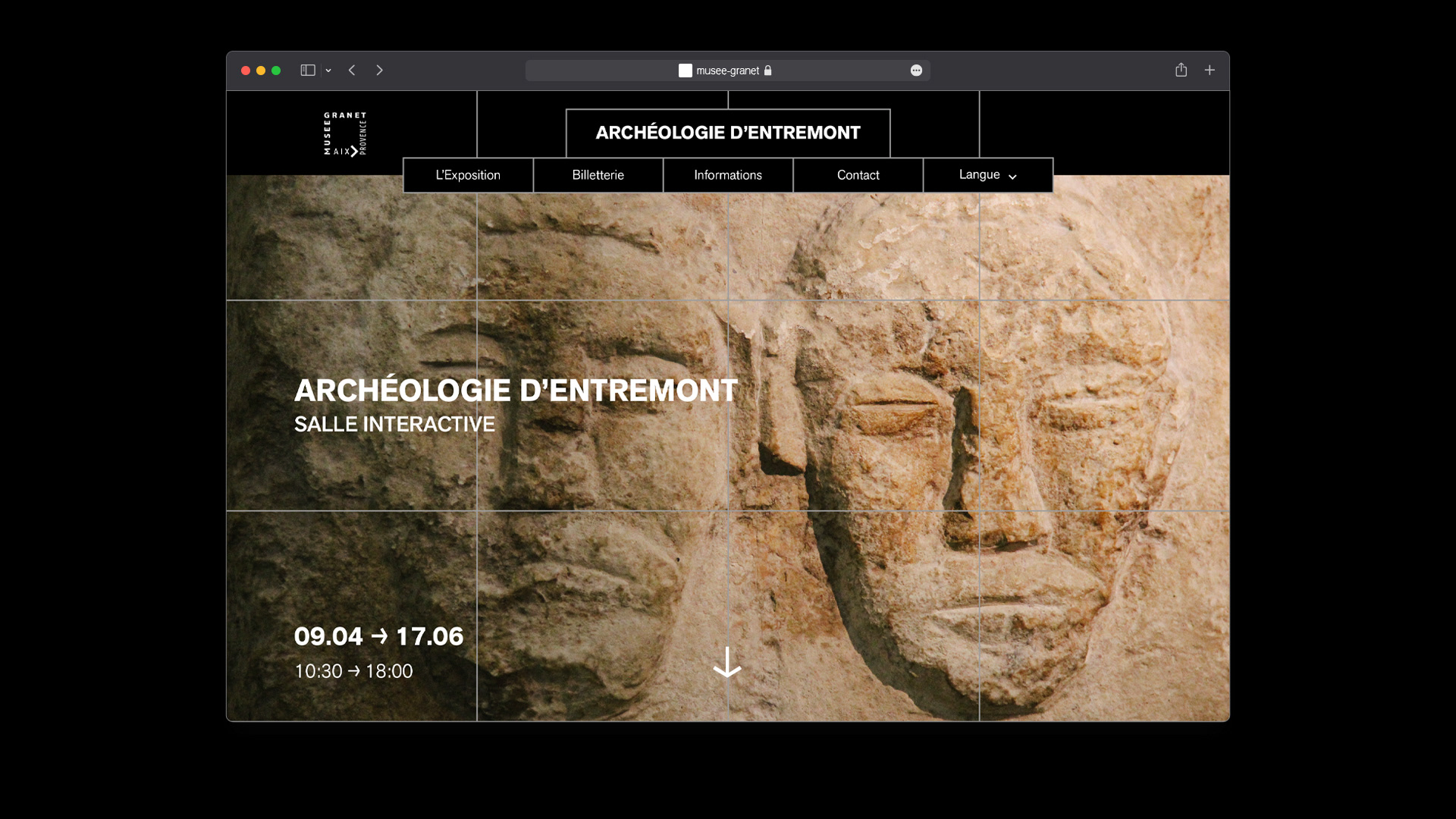
Task: Open a new tab with the plus icon
Action: click(x=1210, y=70)
